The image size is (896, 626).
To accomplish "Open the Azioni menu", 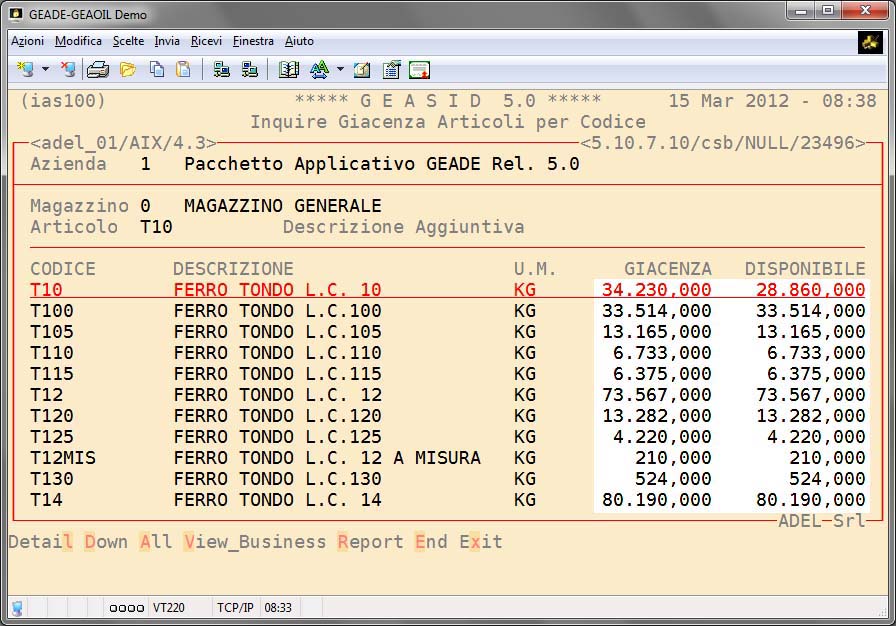I will coord(27,41).
